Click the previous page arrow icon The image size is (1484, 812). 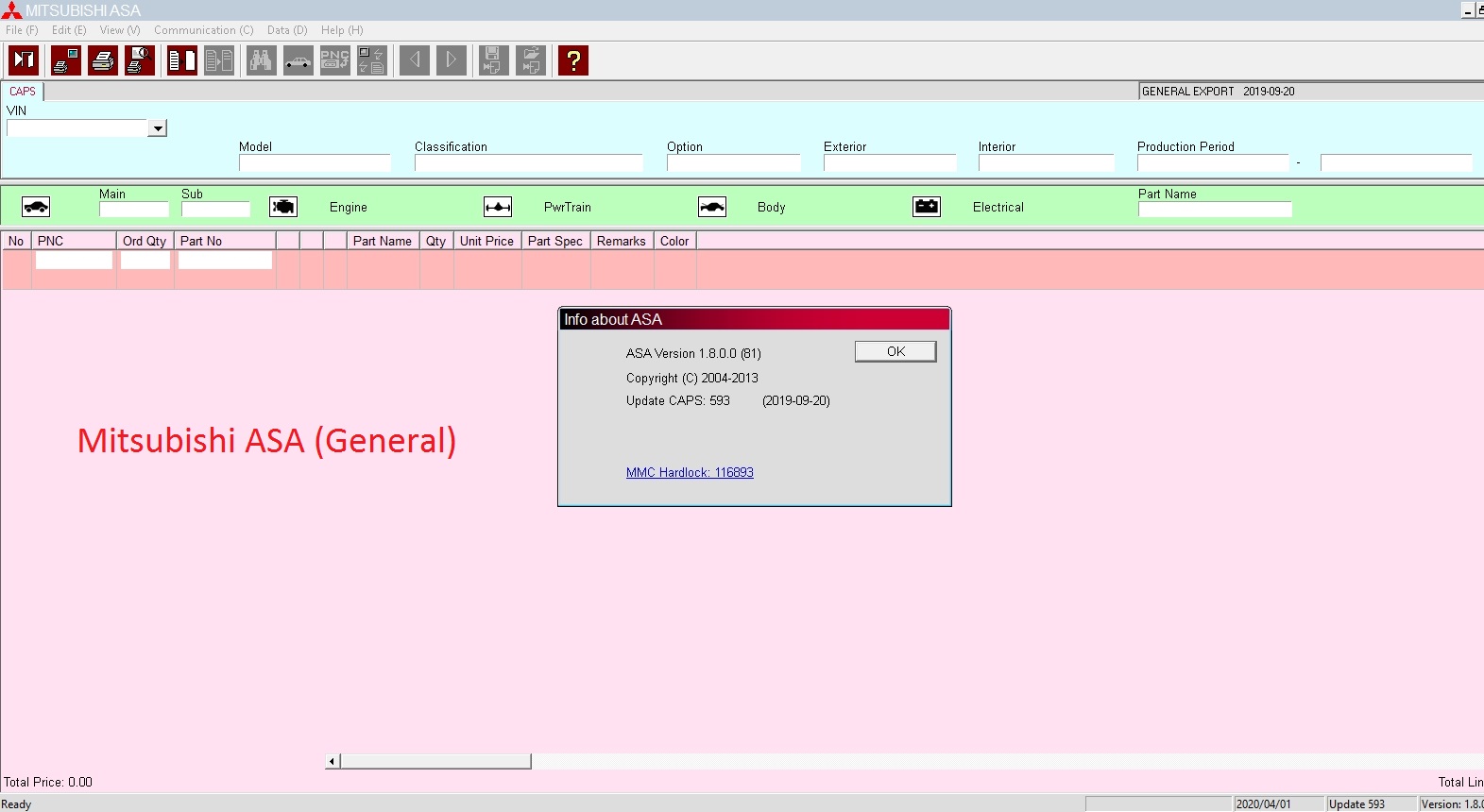click(415, 60)
